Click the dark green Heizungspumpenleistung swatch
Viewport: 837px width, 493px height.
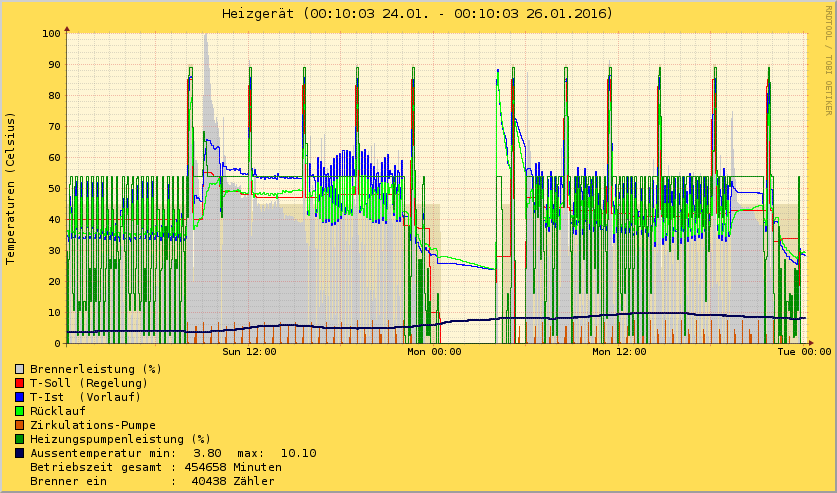pyautogui.click(x=20, y=439)
